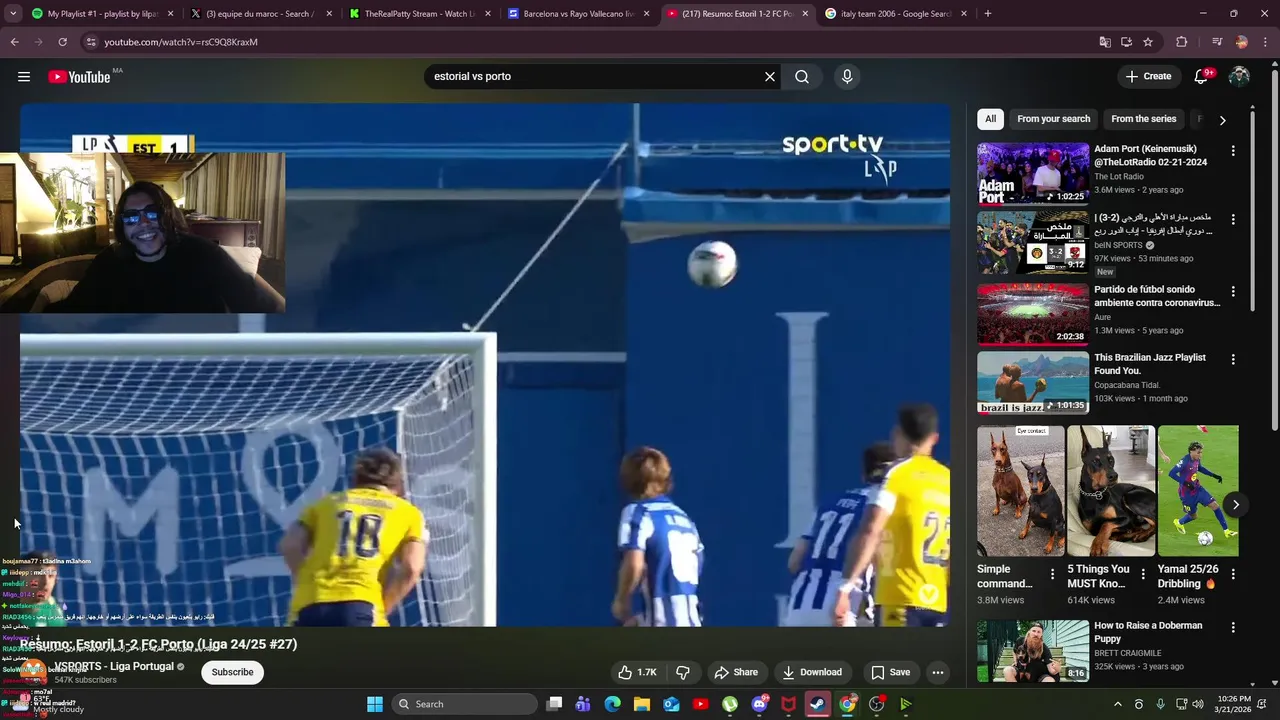Bookmark this page with star icon
The width and height of the screenshot is (1280, 720).
(1148, 42)
